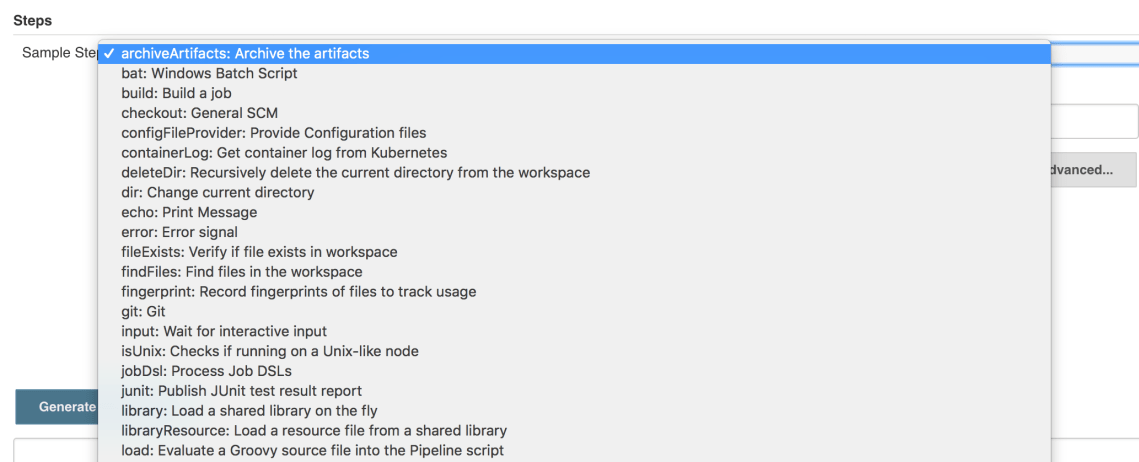Choose git: Git step
Viewport: 1139px width, 462px height.
point(143,312)
